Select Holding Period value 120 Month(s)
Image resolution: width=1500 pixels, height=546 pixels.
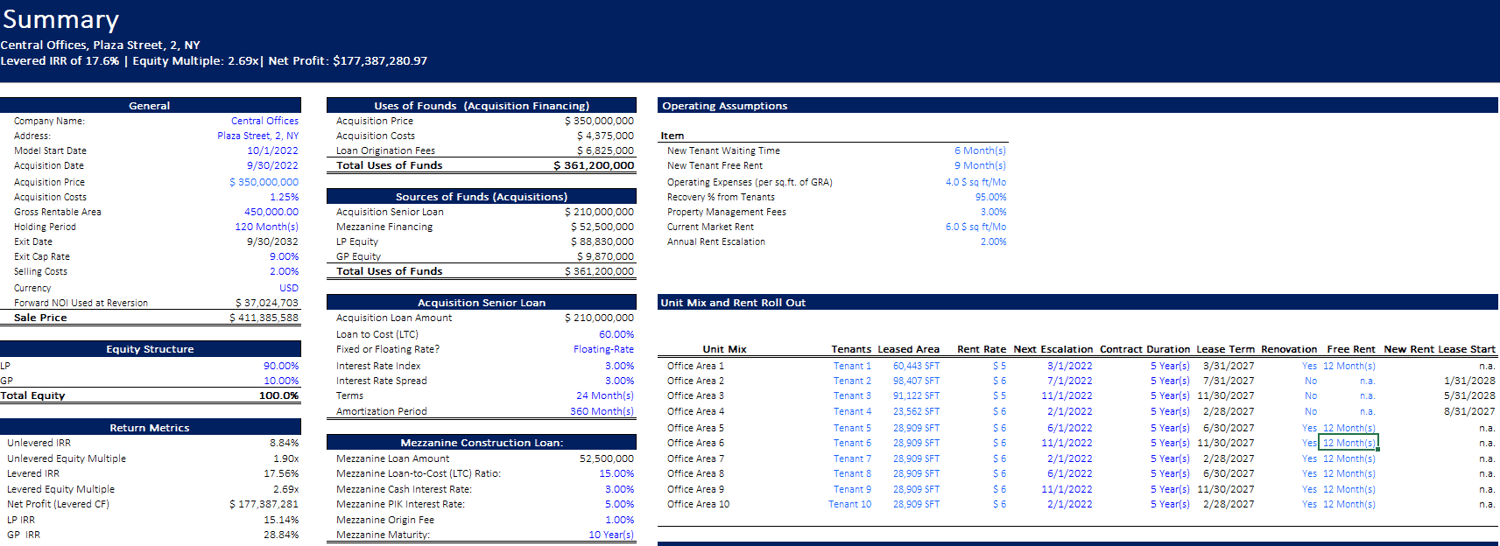point(266,227)
